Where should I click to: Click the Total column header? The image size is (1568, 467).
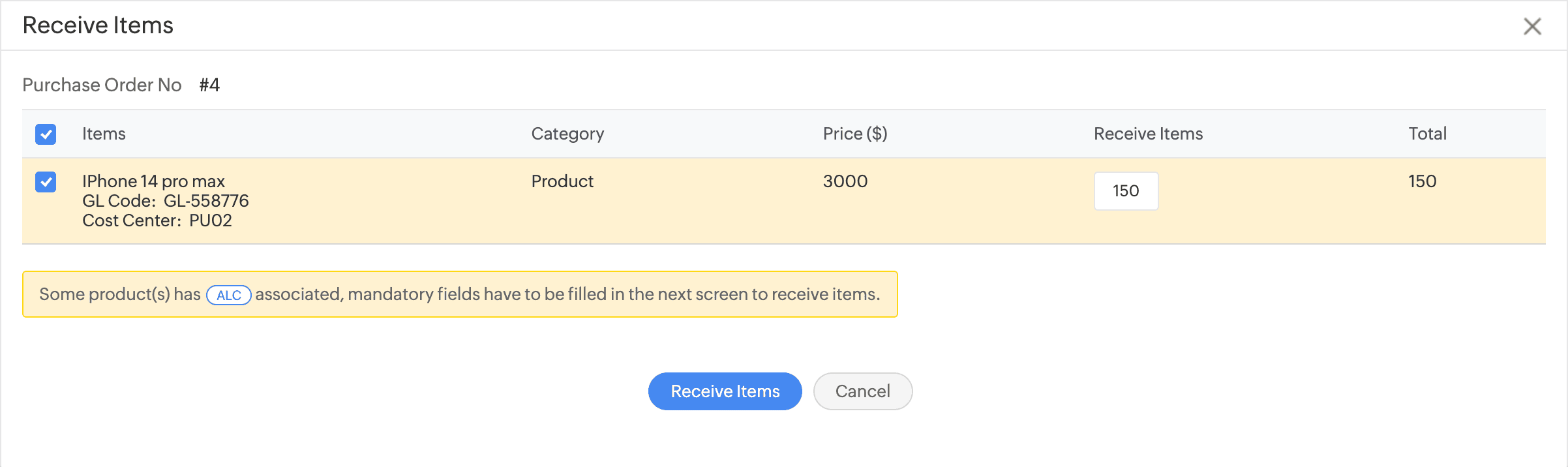[1427, 134]
